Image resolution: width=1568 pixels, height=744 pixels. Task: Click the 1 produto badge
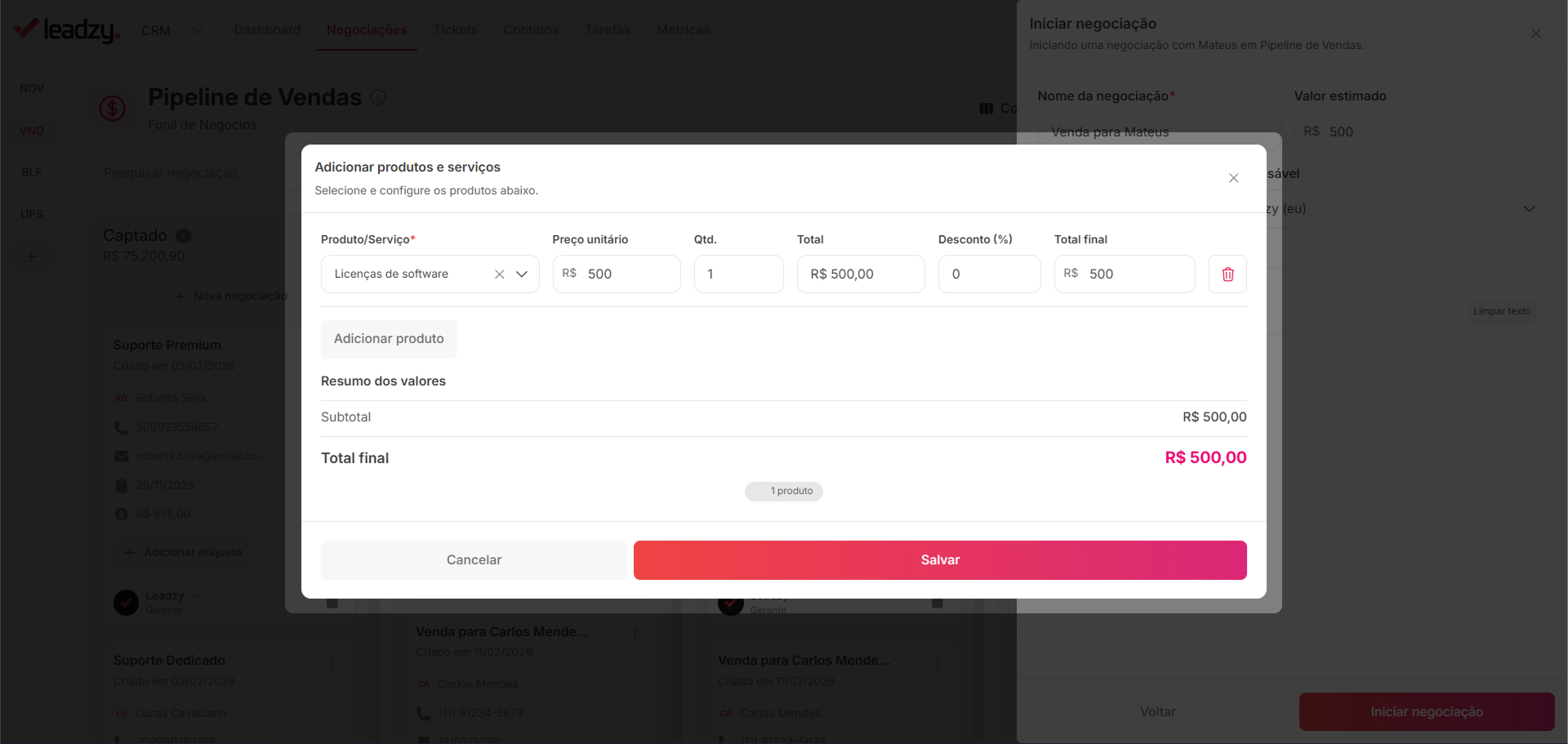pyautogui.click(x=784, y=491)
